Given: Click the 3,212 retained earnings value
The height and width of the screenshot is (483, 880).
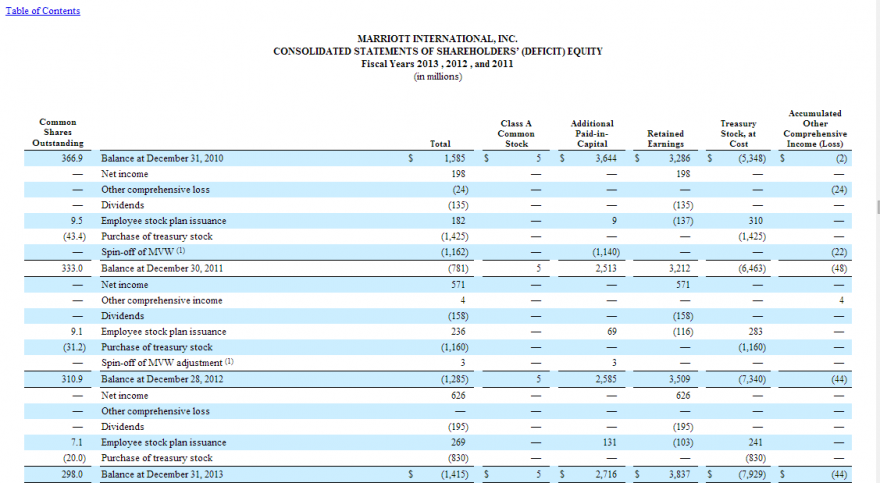Looking at the screenshot, I should point(679,268).
